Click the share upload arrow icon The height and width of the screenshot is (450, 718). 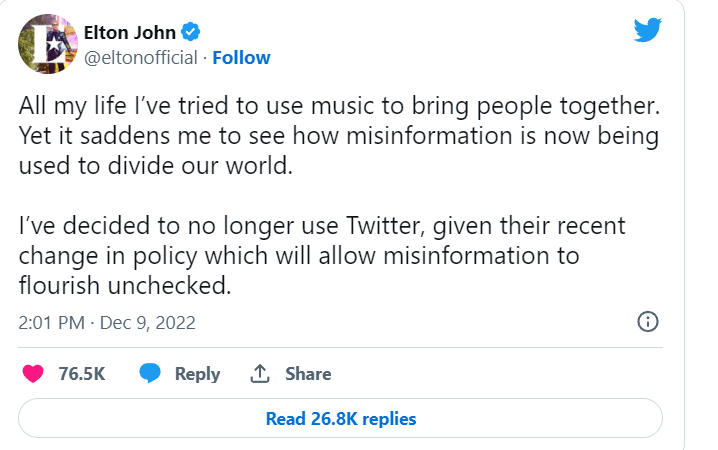point(260,374)
